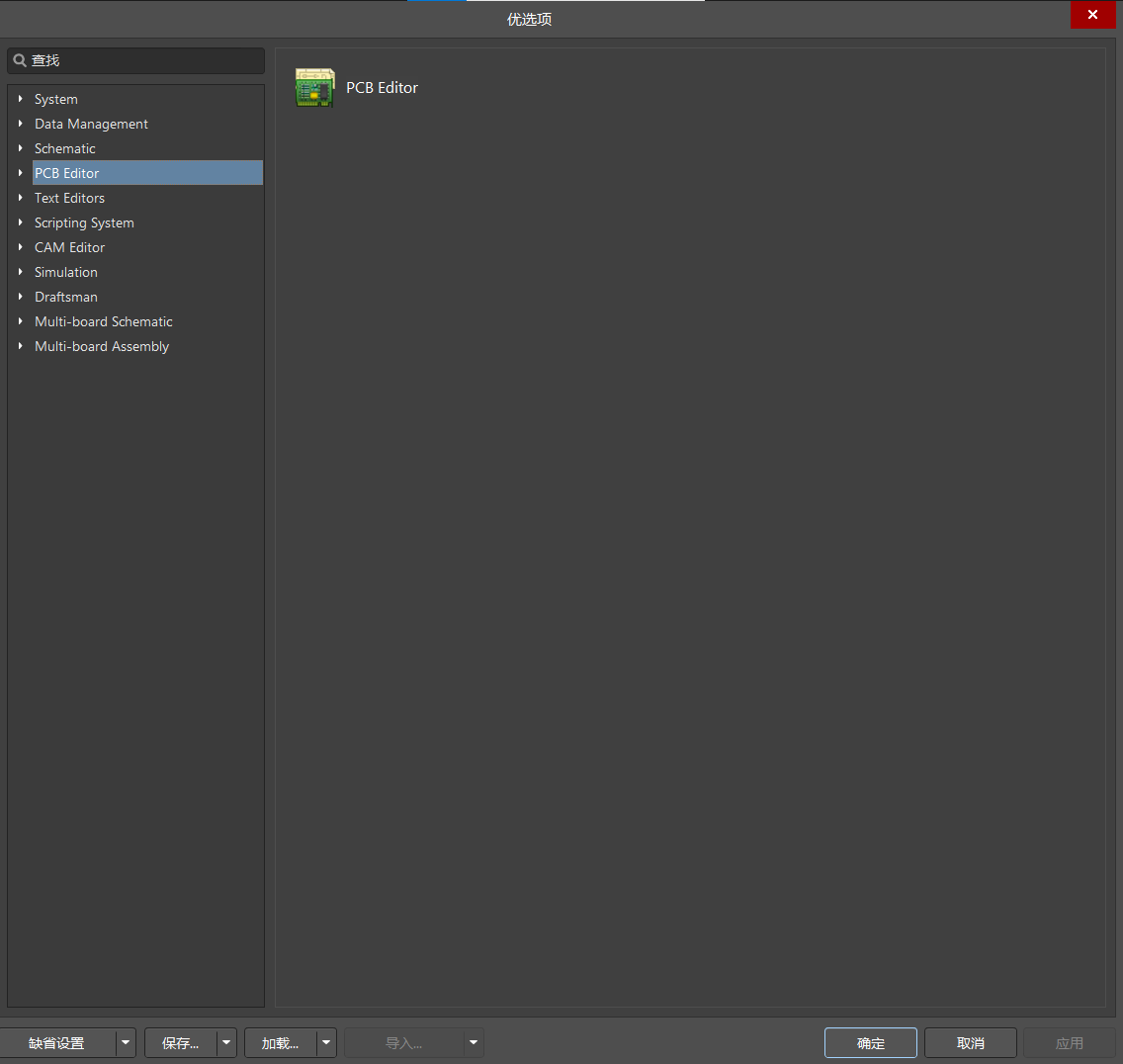The width and height of the screenshot is (1123, 1064).
Task: Click the 查找 search field
Action: pyautogui.click(x=136, y=61)
